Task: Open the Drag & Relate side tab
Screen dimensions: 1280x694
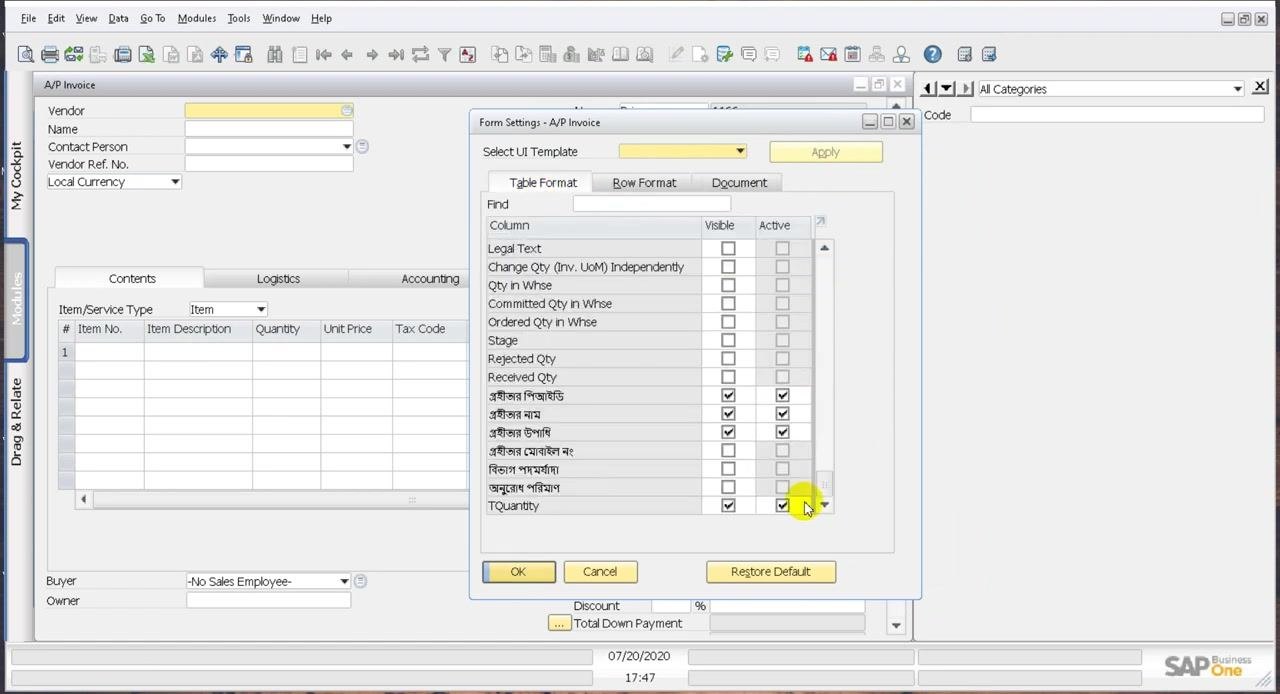Action: (x=16, y=421)
